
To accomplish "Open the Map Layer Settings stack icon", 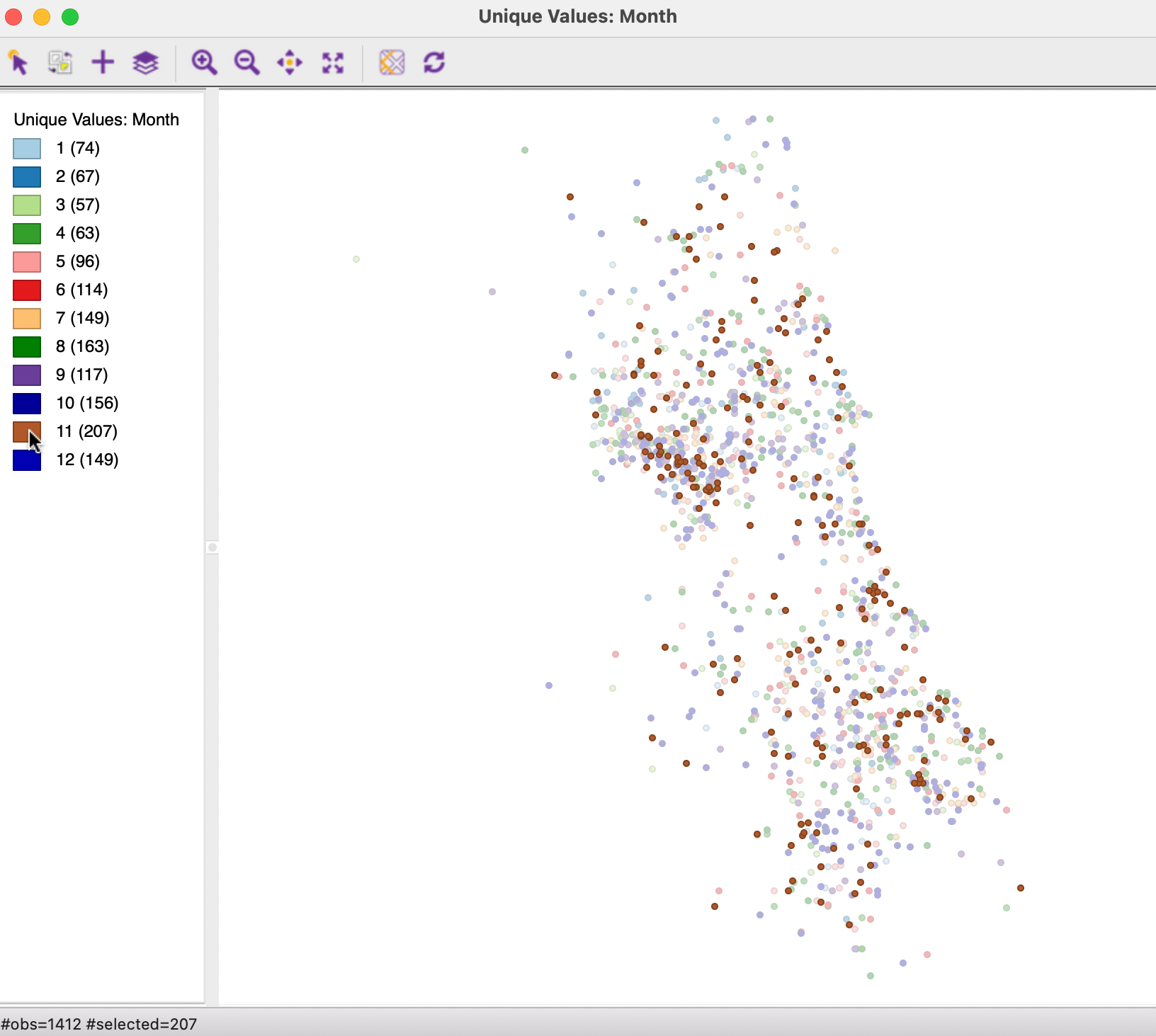I will pos(145,62).
